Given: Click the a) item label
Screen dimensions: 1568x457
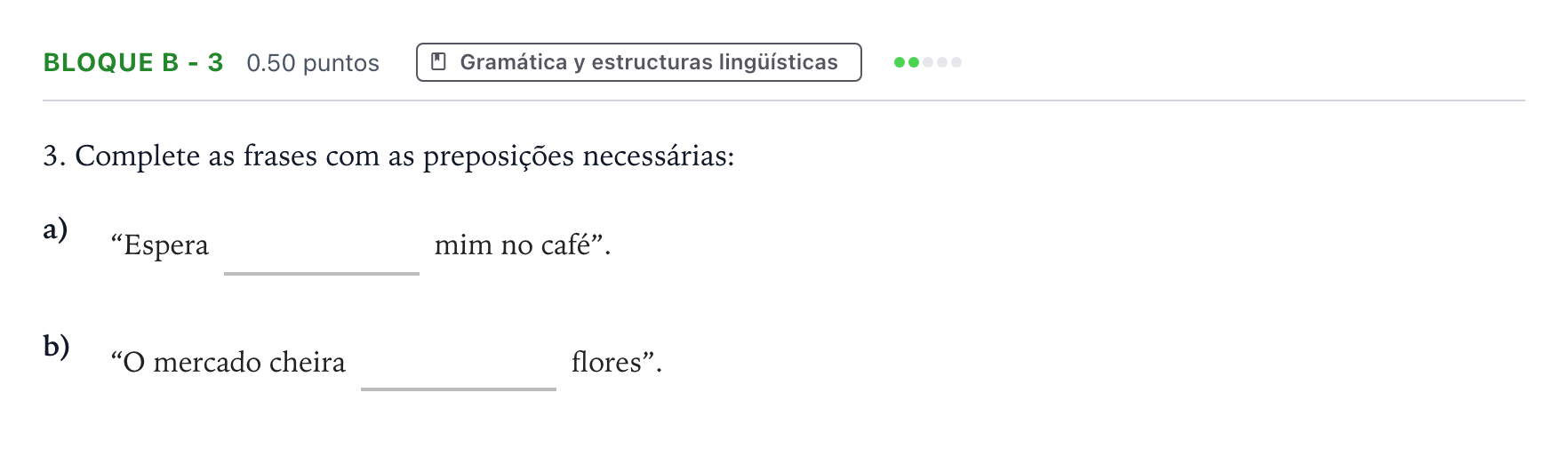Looking at the screenshot, I should coord(55,229).
